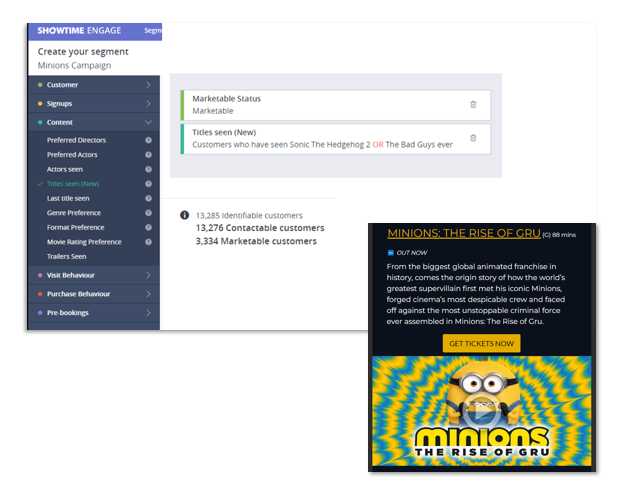Expand the Visit Behaviour chevron
Image resolution: width=631 pixels, height=483 pixels.
[x=148, y=275]
